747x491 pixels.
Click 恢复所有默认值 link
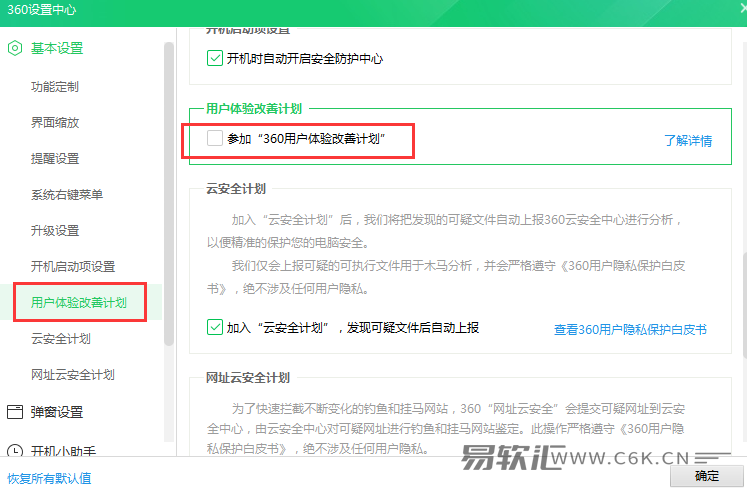tap(49, 478)
